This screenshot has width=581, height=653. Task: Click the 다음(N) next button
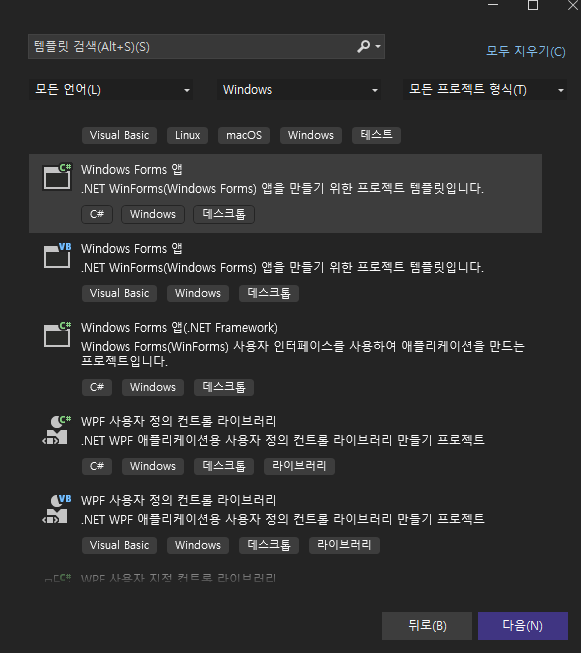[x=523, y=626]
